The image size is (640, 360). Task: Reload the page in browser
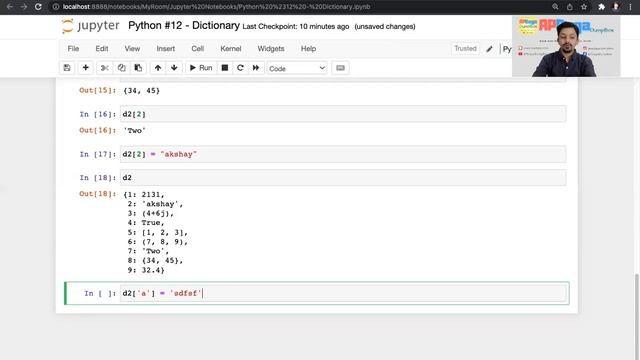(38, 7)
